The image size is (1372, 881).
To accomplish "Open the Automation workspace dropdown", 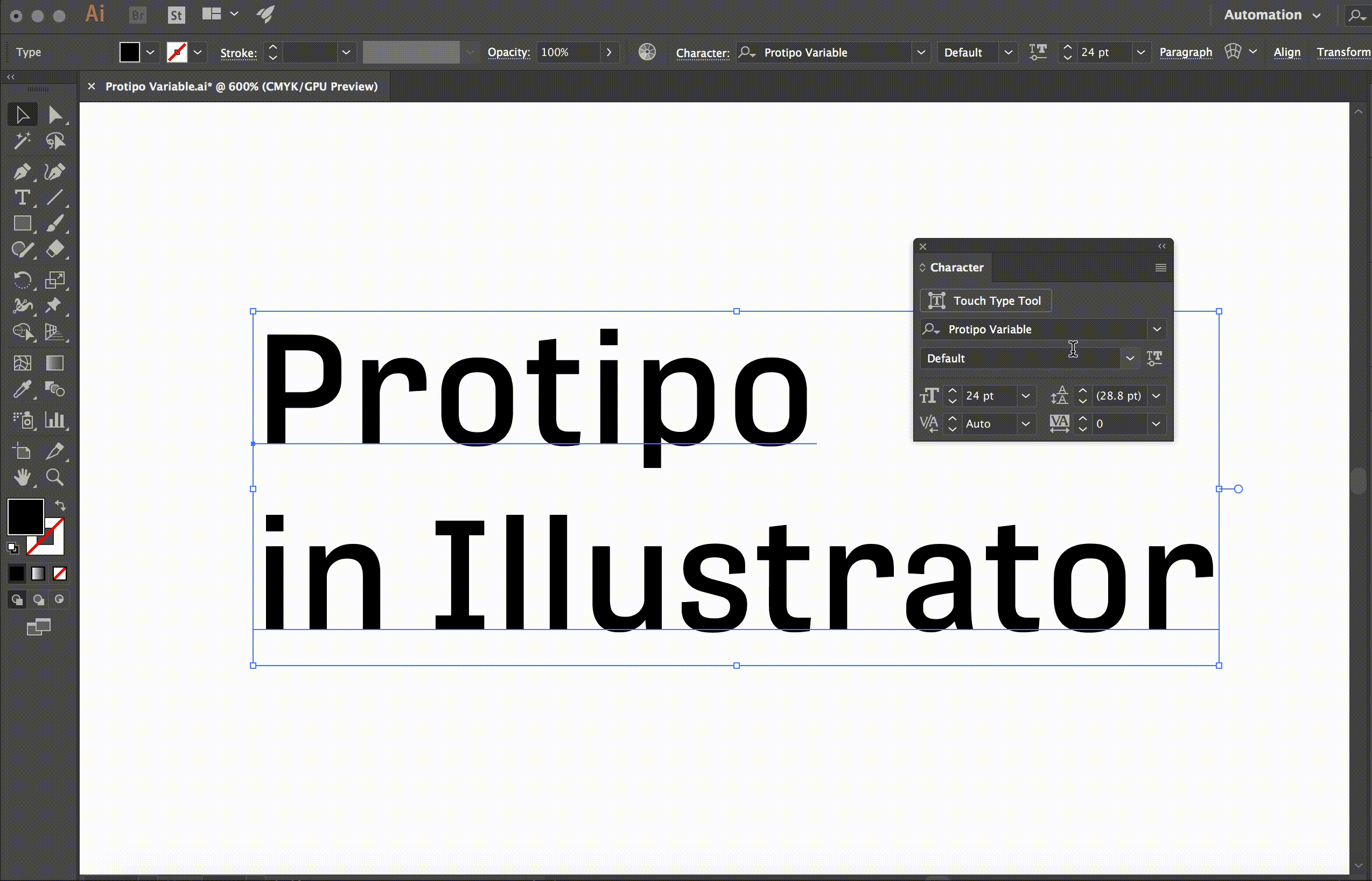I will point(1272,15).
